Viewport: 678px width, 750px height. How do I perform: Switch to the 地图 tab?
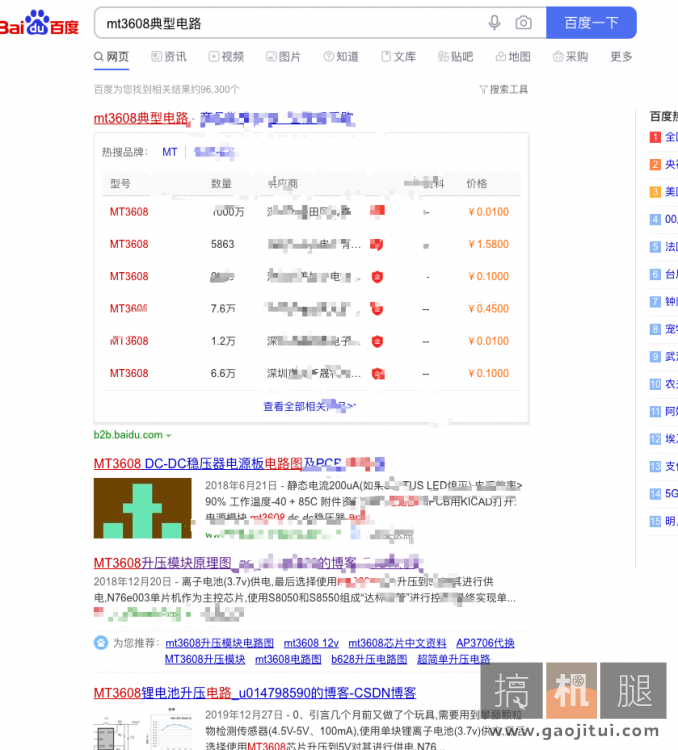pyautogui.click(x=513, y=57)
